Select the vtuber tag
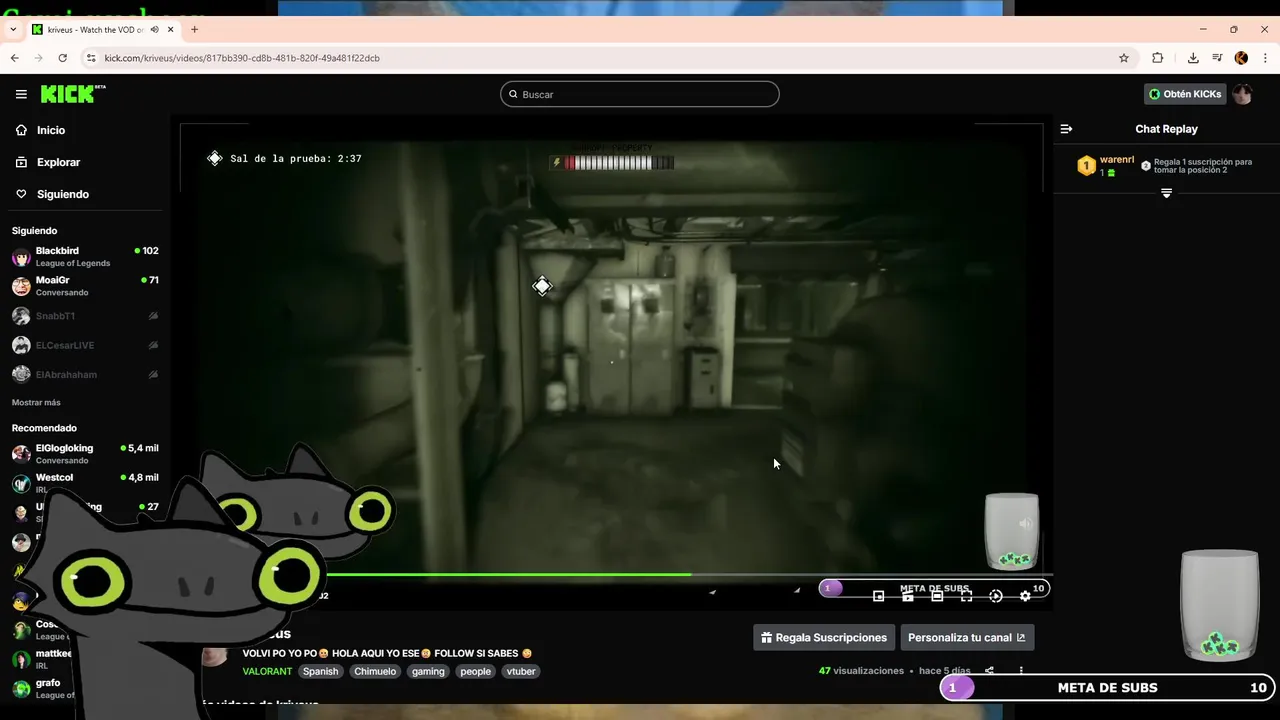 [521, 671]
